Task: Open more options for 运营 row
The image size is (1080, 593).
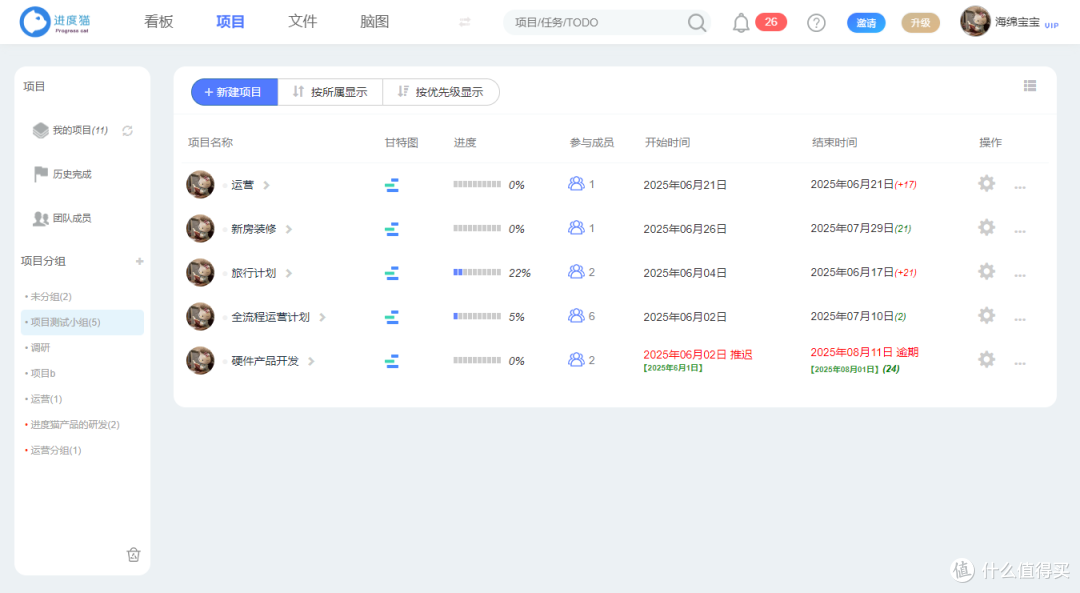Action: click(1020, 187)
